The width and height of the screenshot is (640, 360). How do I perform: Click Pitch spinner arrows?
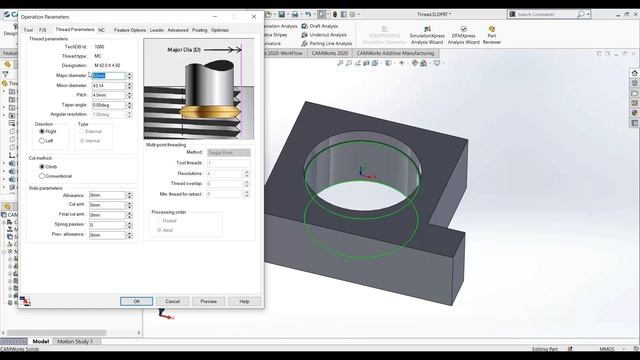point(129,95)
